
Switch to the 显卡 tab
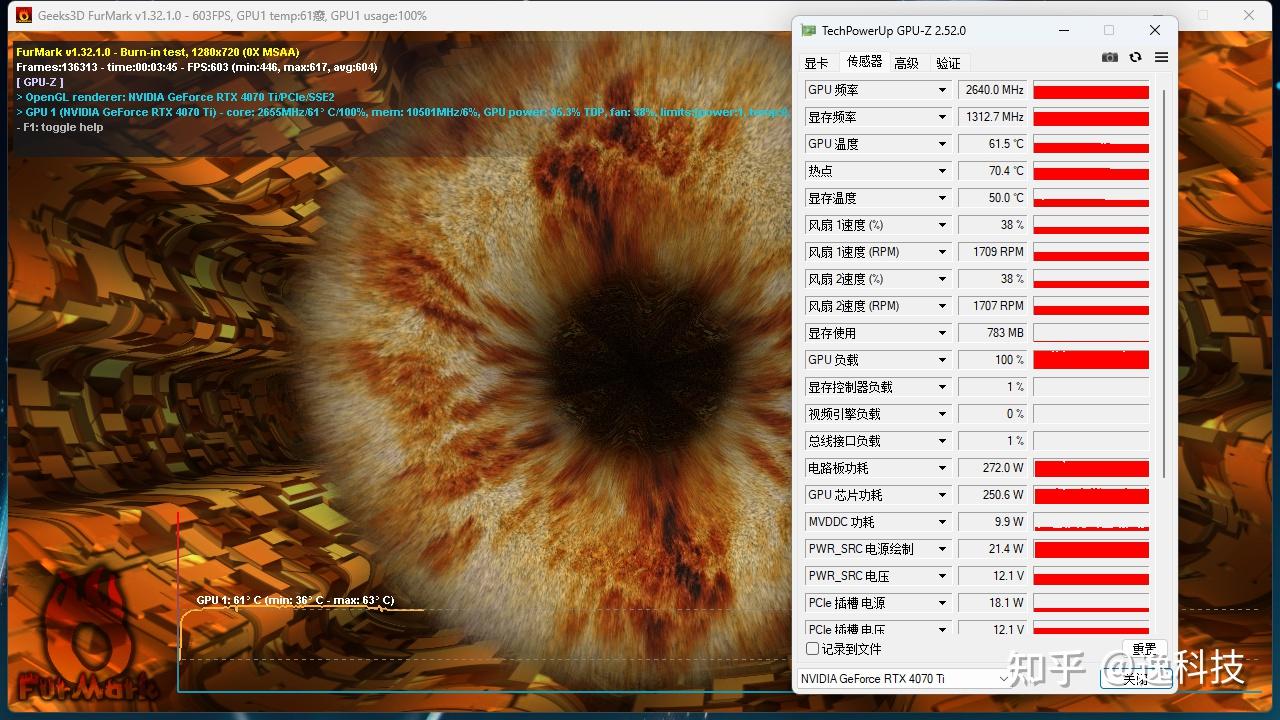816,63
